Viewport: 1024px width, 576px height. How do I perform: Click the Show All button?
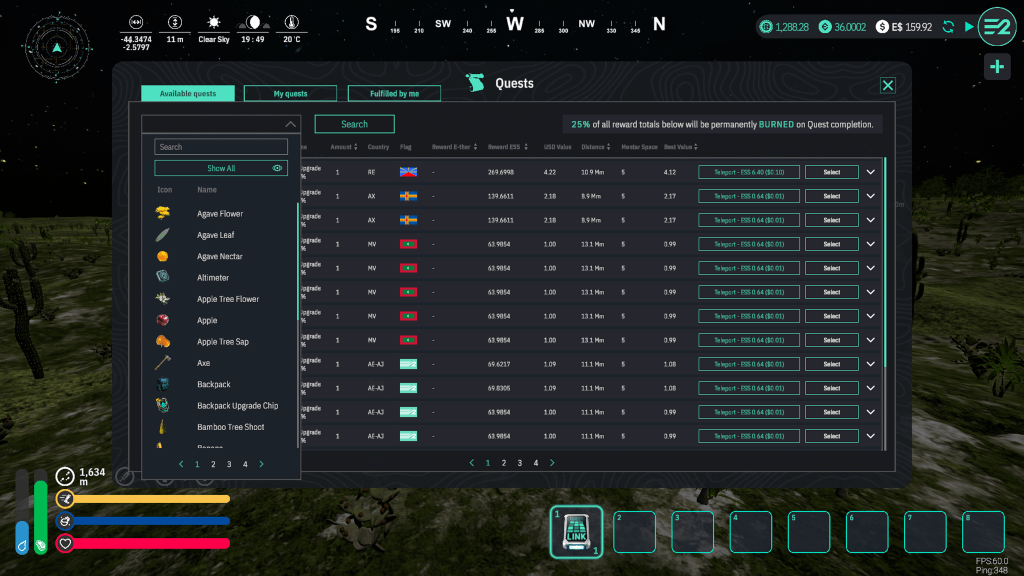point(221,168)
